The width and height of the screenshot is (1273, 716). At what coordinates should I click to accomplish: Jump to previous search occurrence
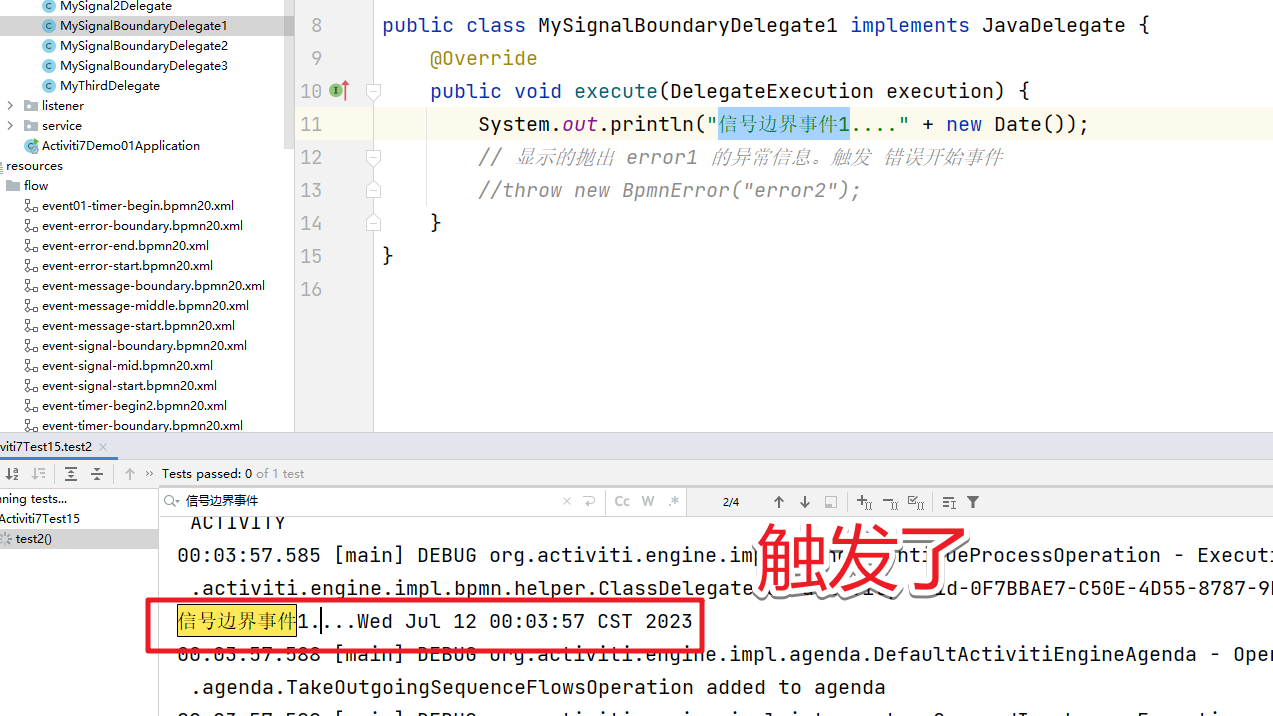pos(779,502)
